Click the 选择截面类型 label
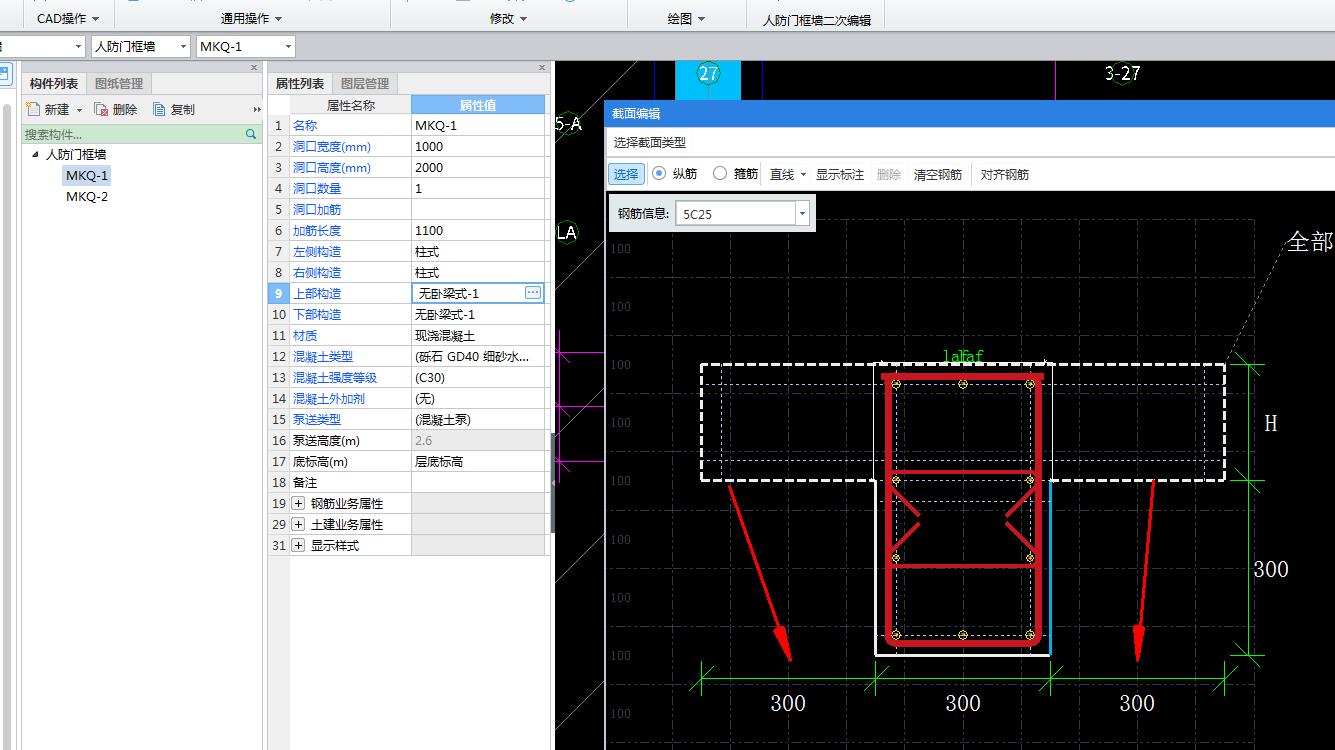1335x750 pixels. pyautogui.click(x=650, y=143)
